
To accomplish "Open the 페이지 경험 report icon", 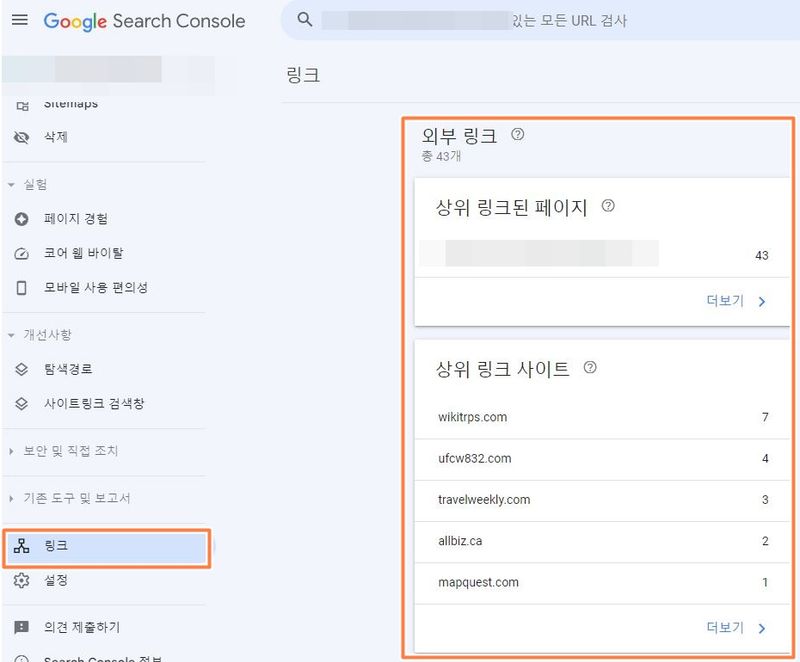I will click(22, 216).
